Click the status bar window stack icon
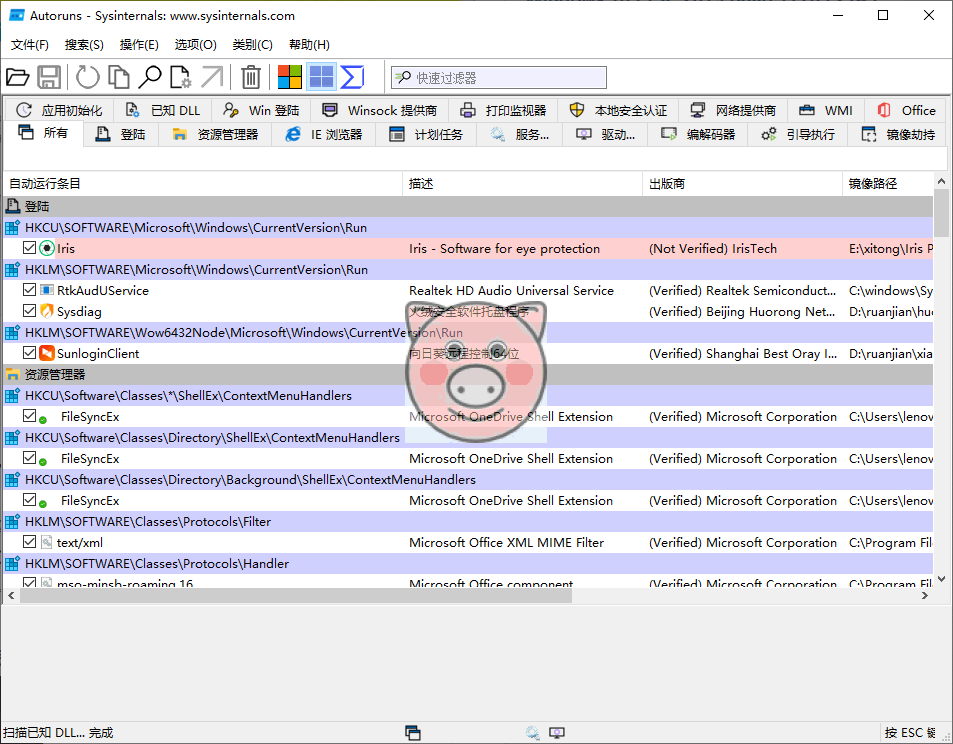953x744 pixels. coord(413,733)
